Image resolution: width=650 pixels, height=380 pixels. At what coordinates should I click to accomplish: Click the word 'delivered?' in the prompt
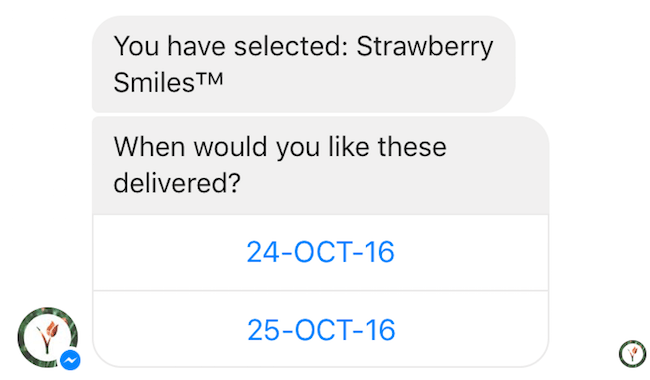(x=177, y=183)
